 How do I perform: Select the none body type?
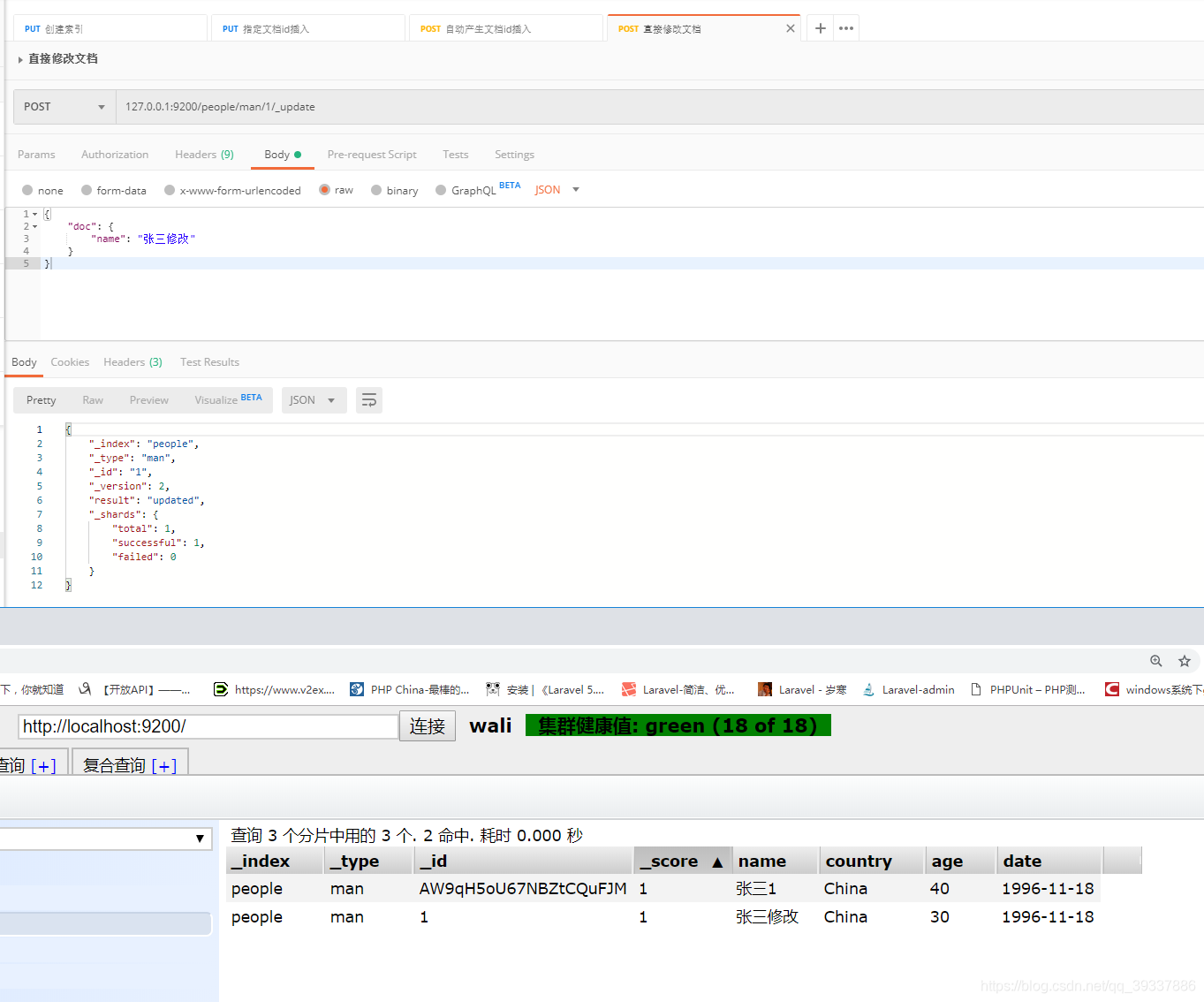point(42,190)
